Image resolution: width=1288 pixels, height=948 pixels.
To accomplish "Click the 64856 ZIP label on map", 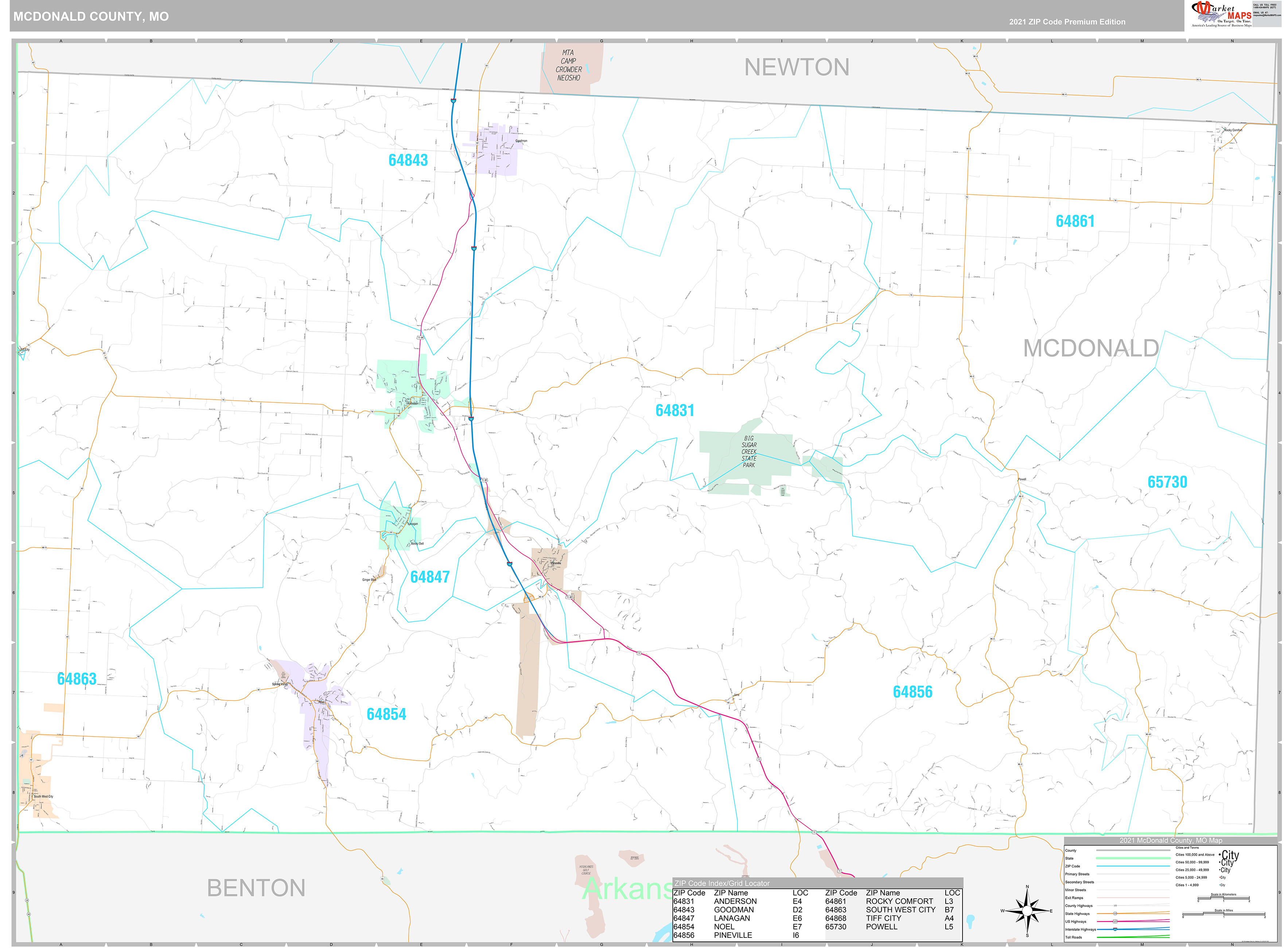I will [912, 692].
